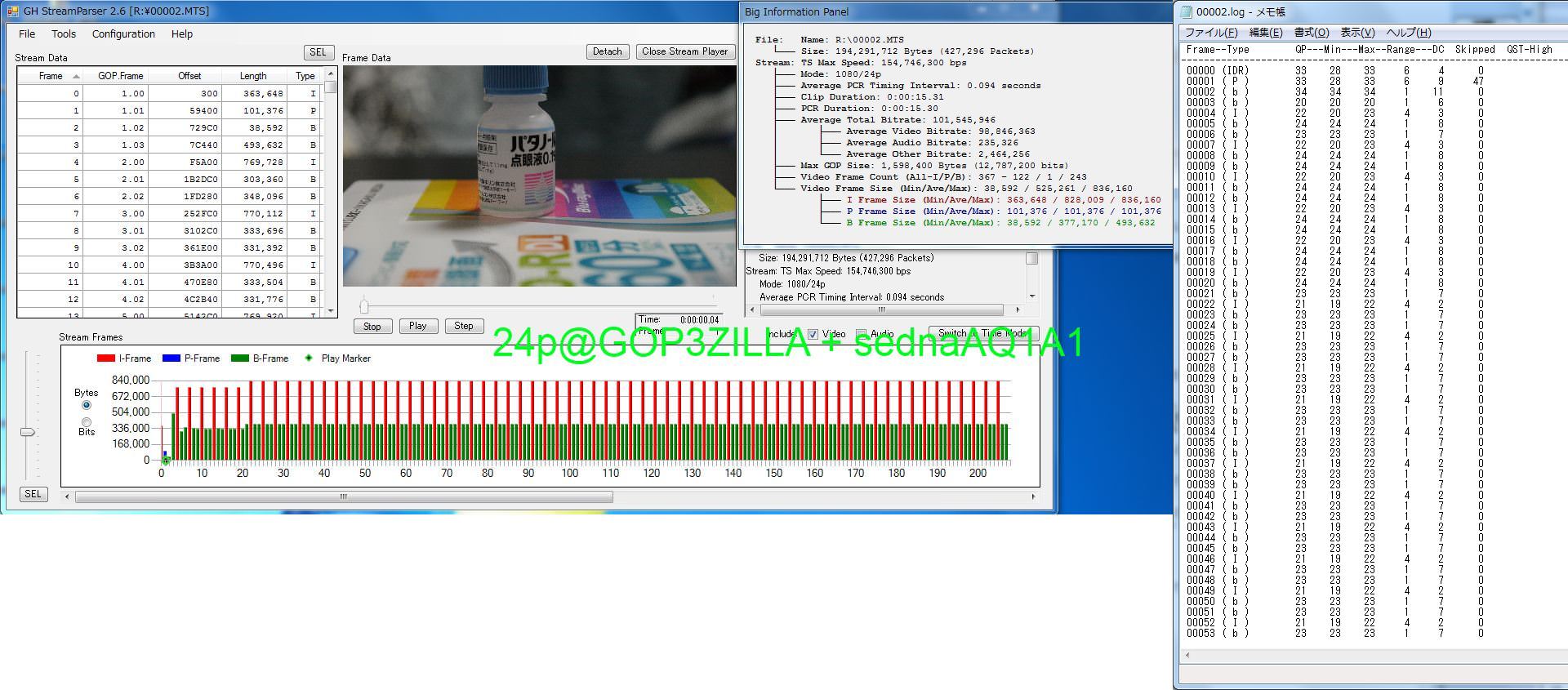Click the vertical zoom slider handle

[x=28, y=432]
